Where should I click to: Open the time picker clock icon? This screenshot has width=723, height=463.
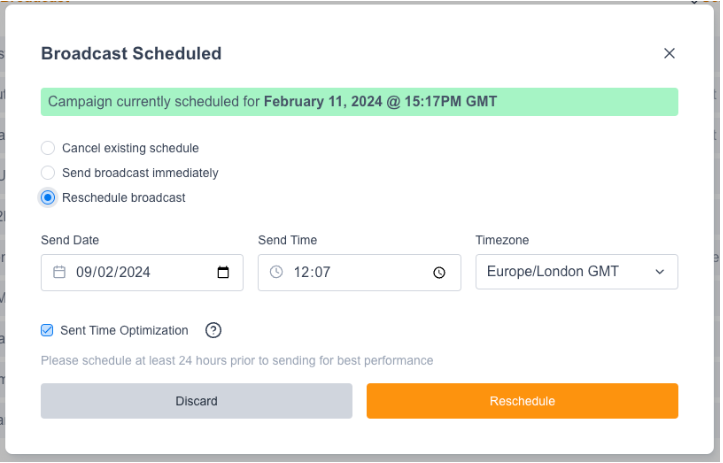click(439, 272)
